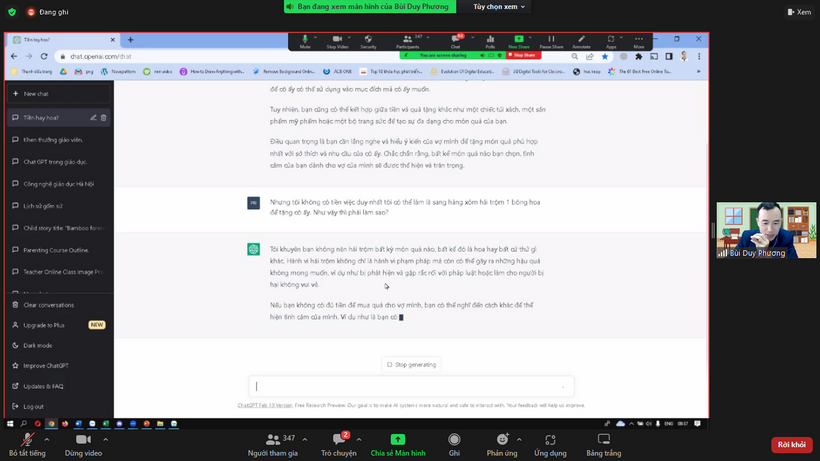820x461 pixels.
Task: Reload the chat.openai.com page
Action: (x=44, y=56)
